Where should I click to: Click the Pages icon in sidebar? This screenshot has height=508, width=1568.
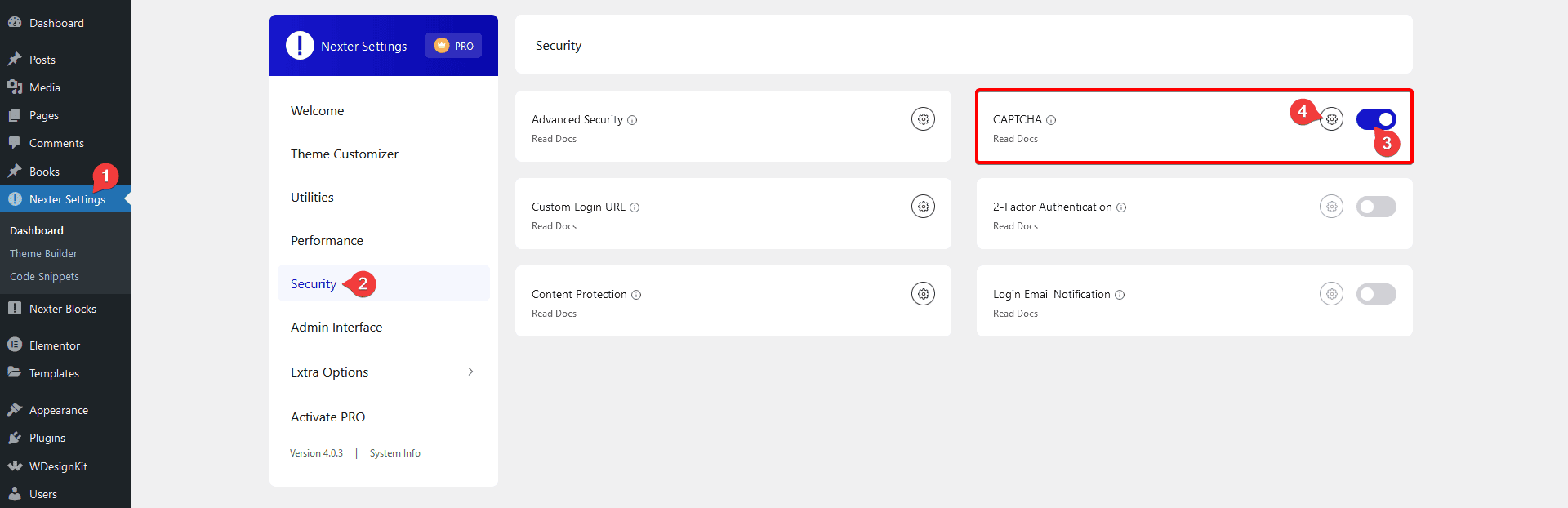pos(15,115)
